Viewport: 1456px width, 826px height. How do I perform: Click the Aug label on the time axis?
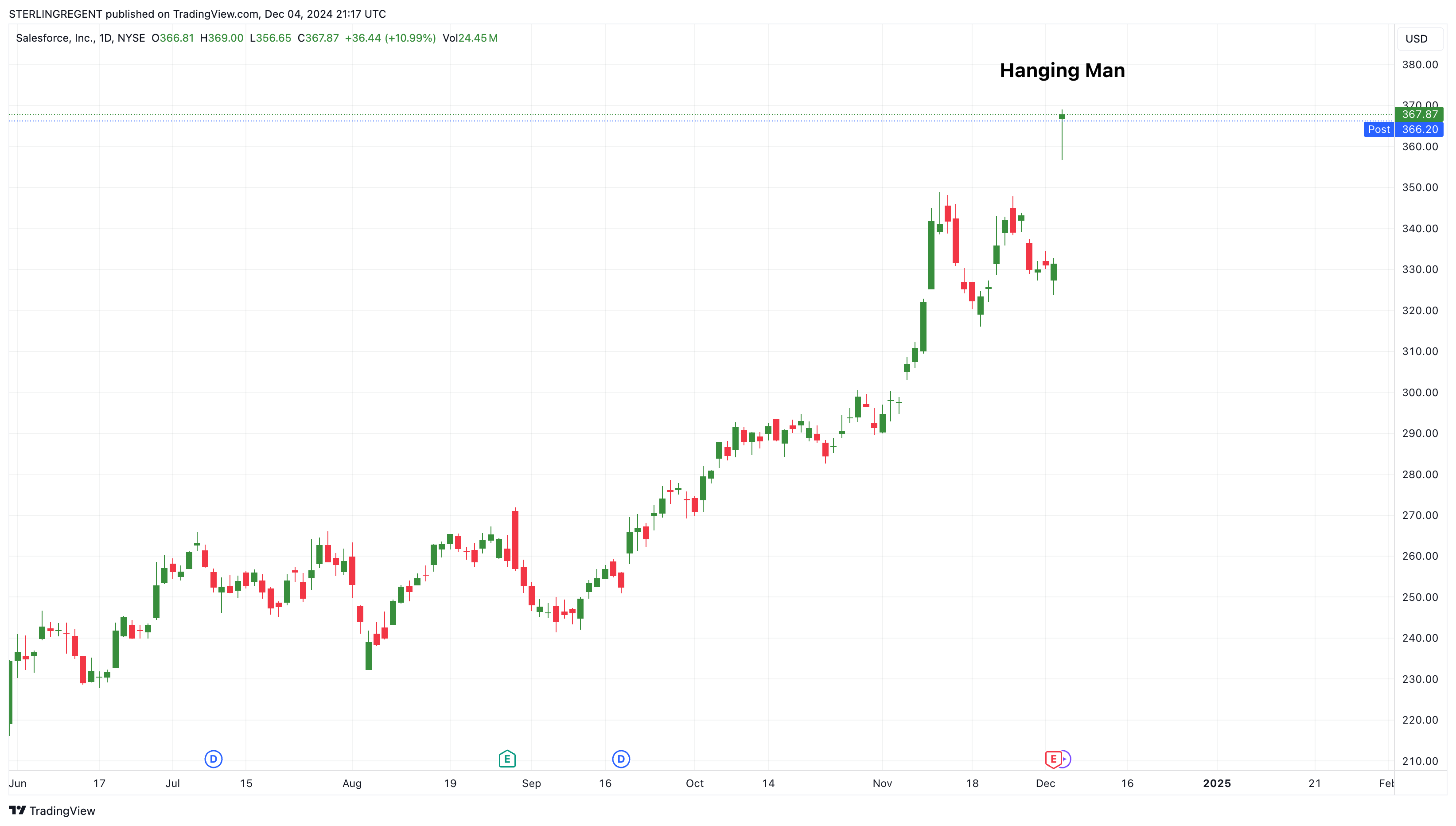pos(352,783)
